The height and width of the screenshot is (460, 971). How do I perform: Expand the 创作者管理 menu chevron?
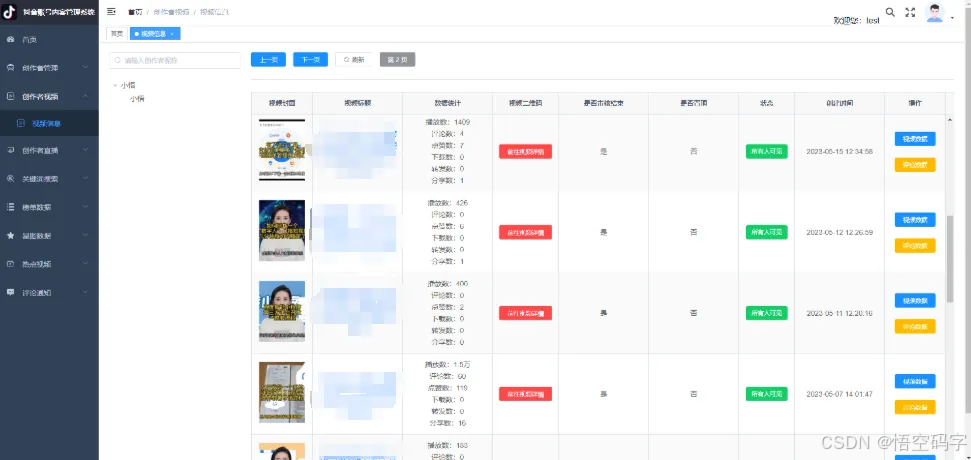(x=85, y=68)
